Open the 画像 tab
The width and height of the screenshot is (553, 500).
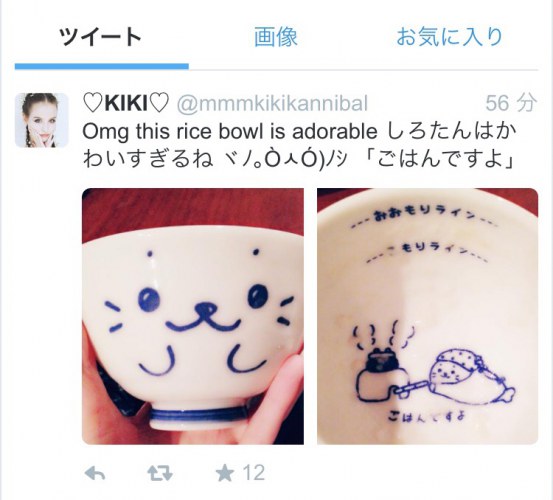pos(276,37)
